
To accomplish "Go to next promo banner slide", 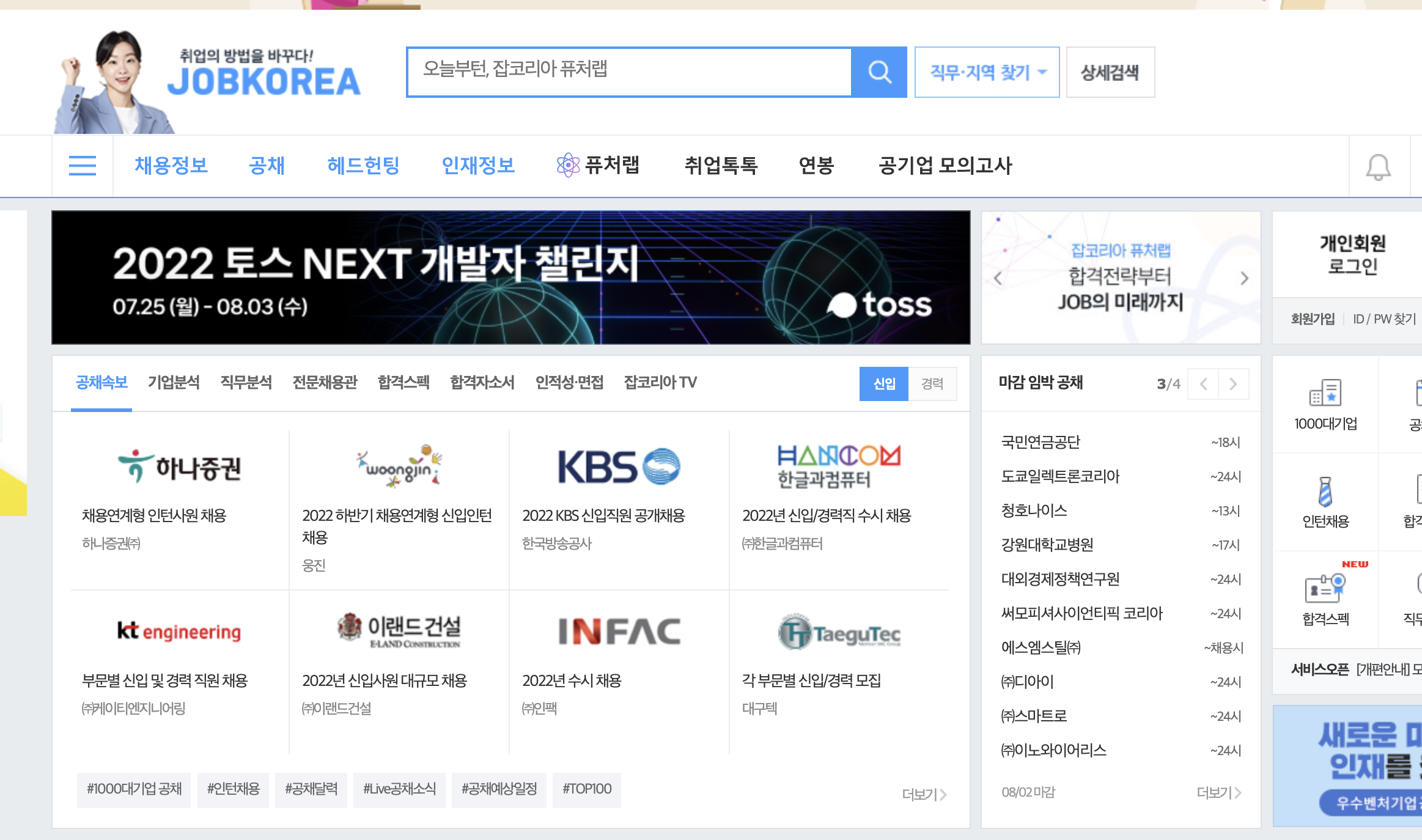I will click(1244, 278).
